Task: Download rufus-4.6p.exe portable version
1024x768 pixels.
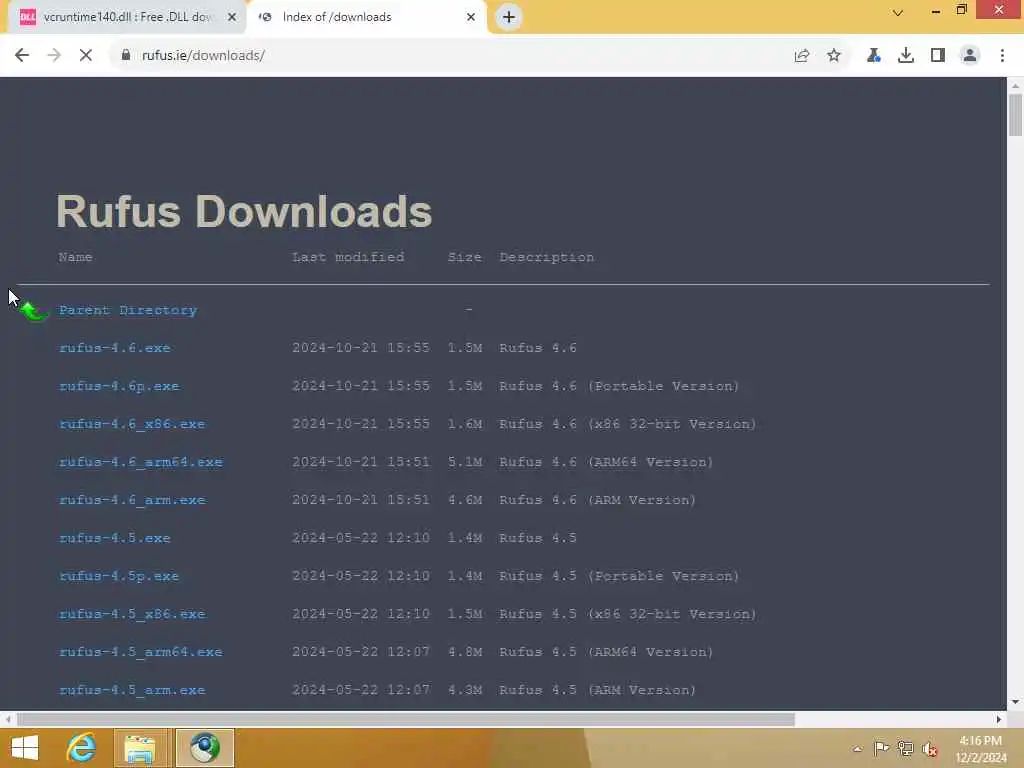Action: coord(119,386)
